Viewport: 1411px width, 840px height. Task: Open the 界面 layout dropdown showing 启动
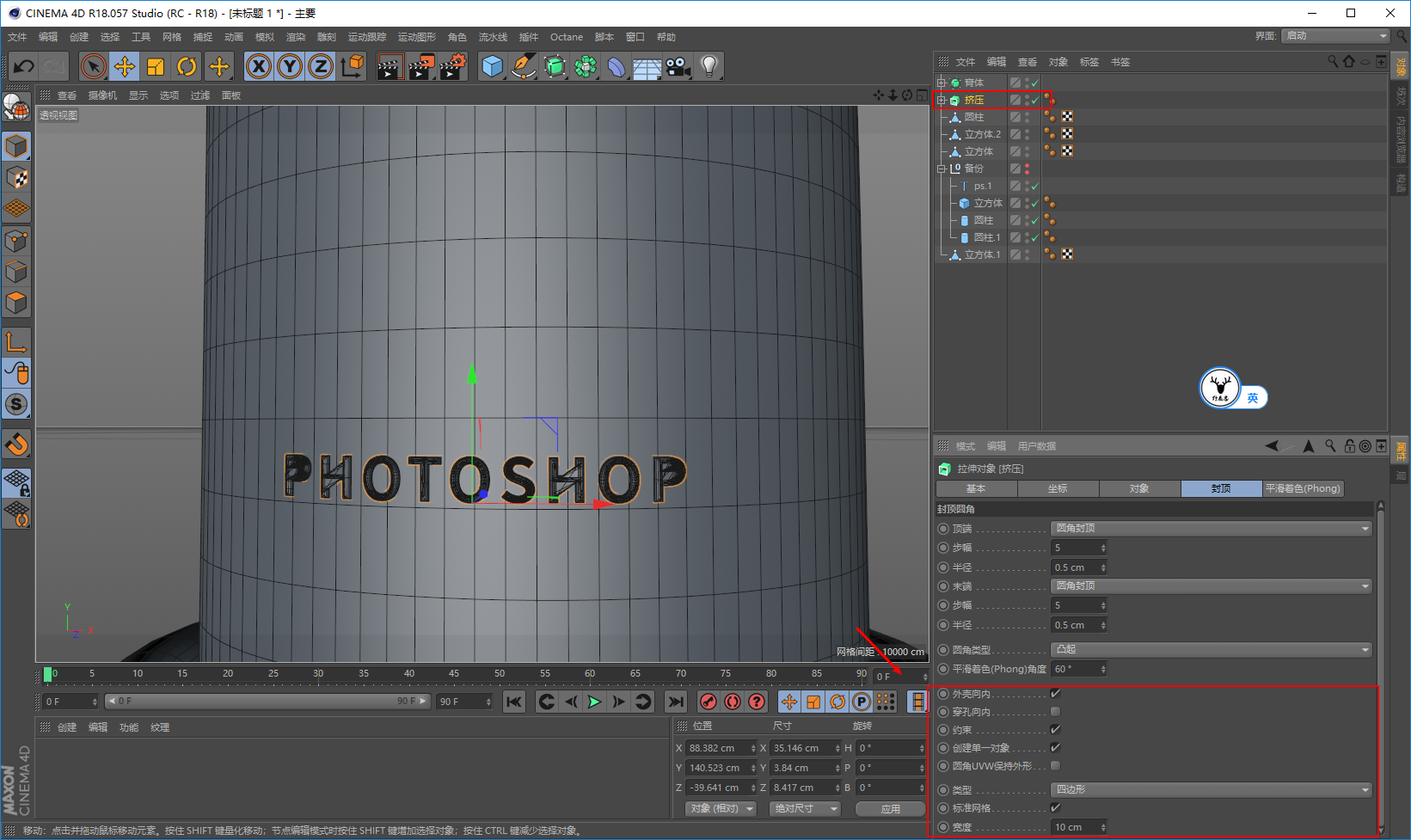(1335, 36)
